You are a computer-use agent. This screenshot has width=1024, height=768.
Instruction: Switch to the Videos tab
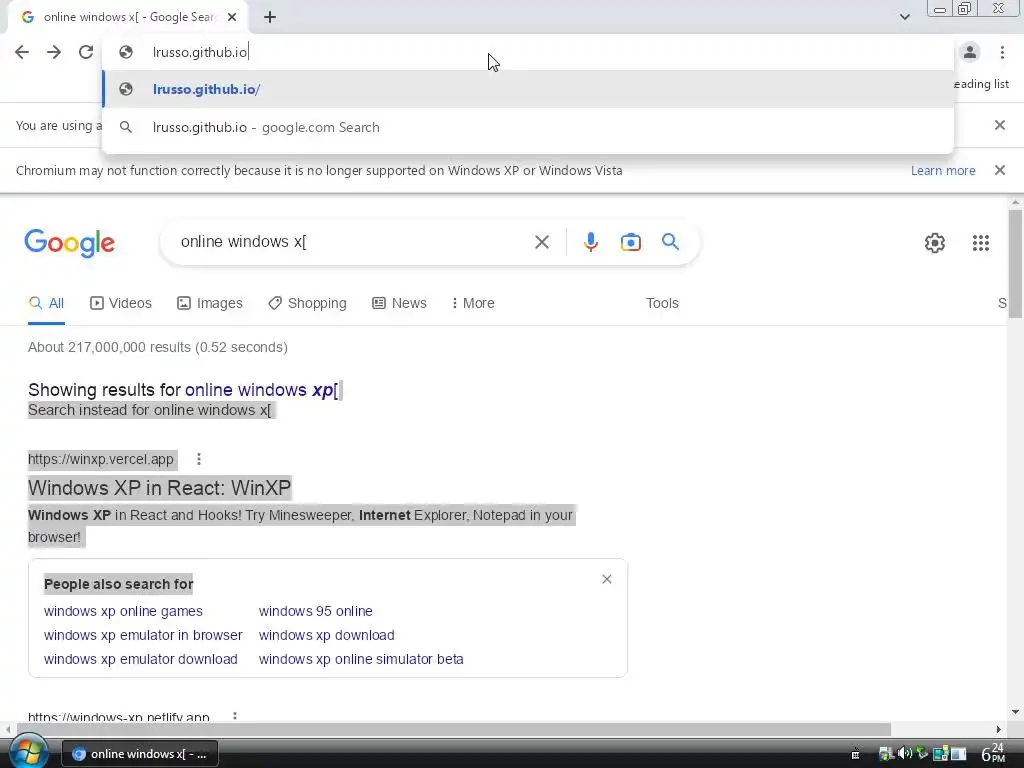121,303
